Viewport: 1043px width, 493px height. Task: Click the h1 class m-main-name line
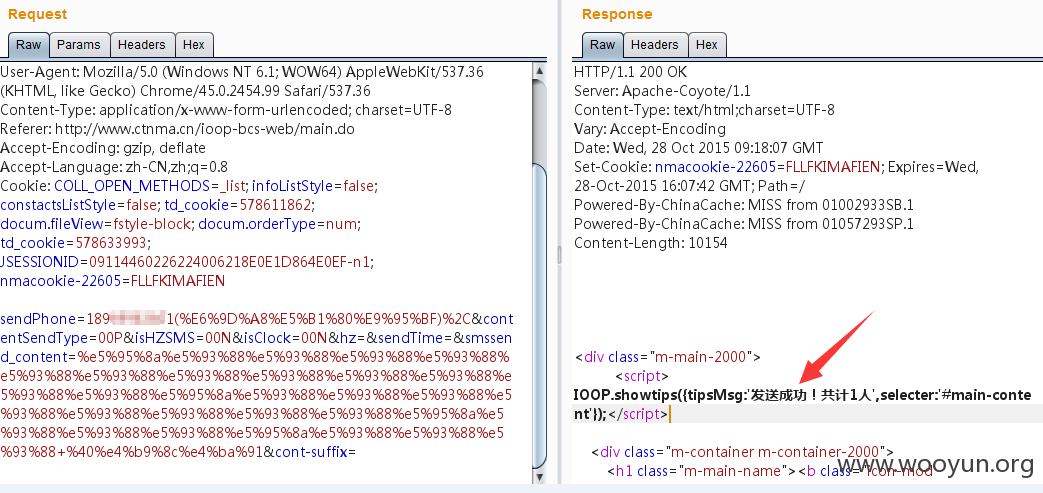click(x=772, y=471)
